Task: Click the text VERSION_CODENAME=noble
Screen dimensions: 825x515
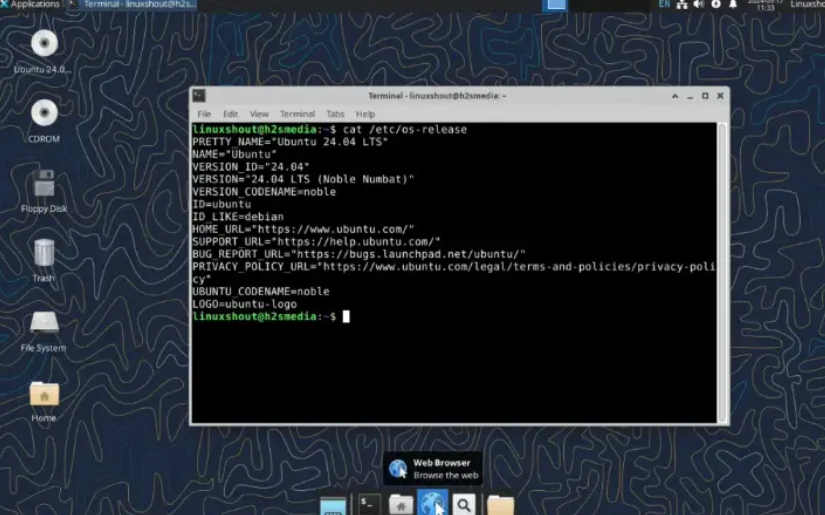Action: point(264,191)
